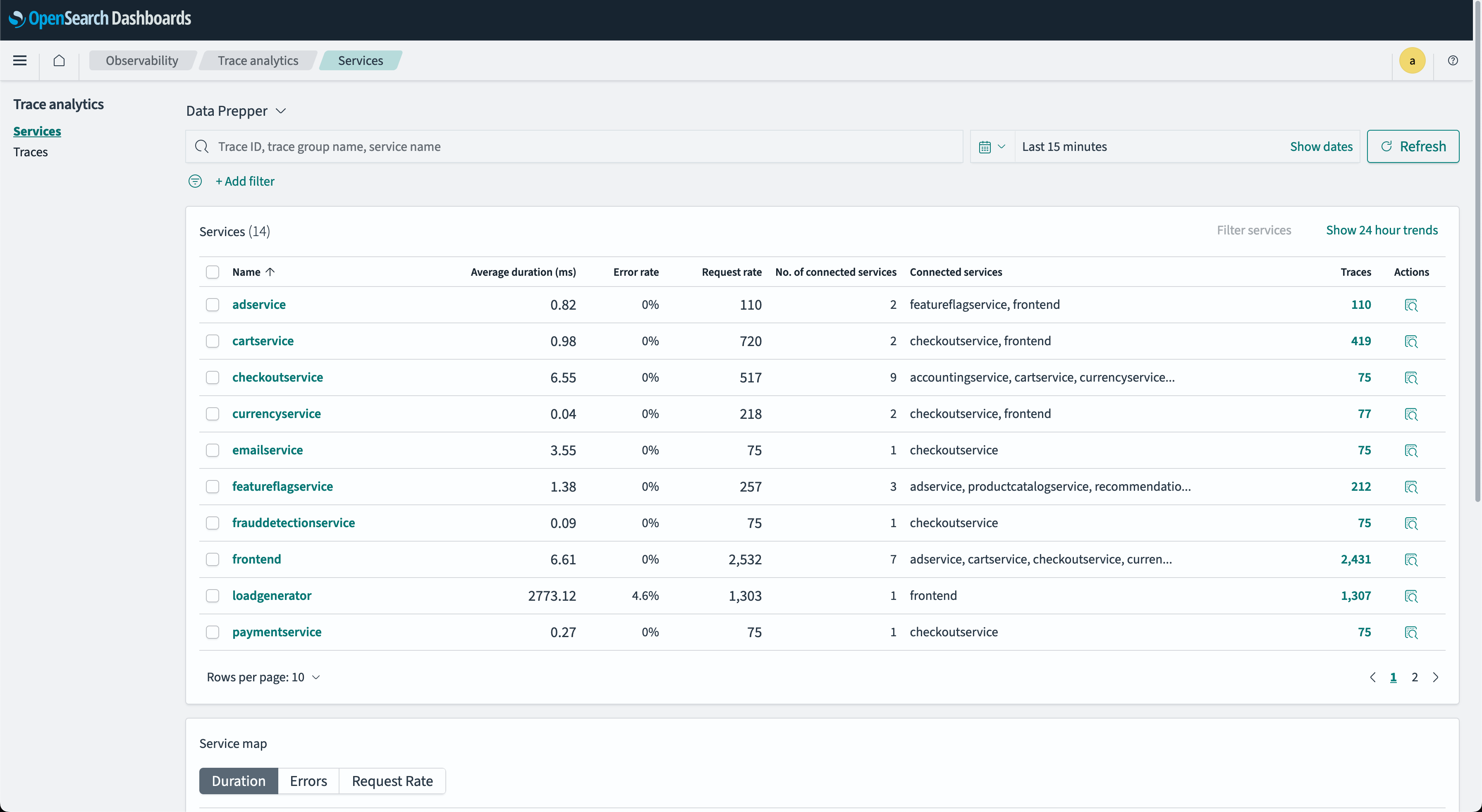Open the date quick-select calendar dropdown
The height and width of the screenshot is (812, 1482).
[992, 147]
